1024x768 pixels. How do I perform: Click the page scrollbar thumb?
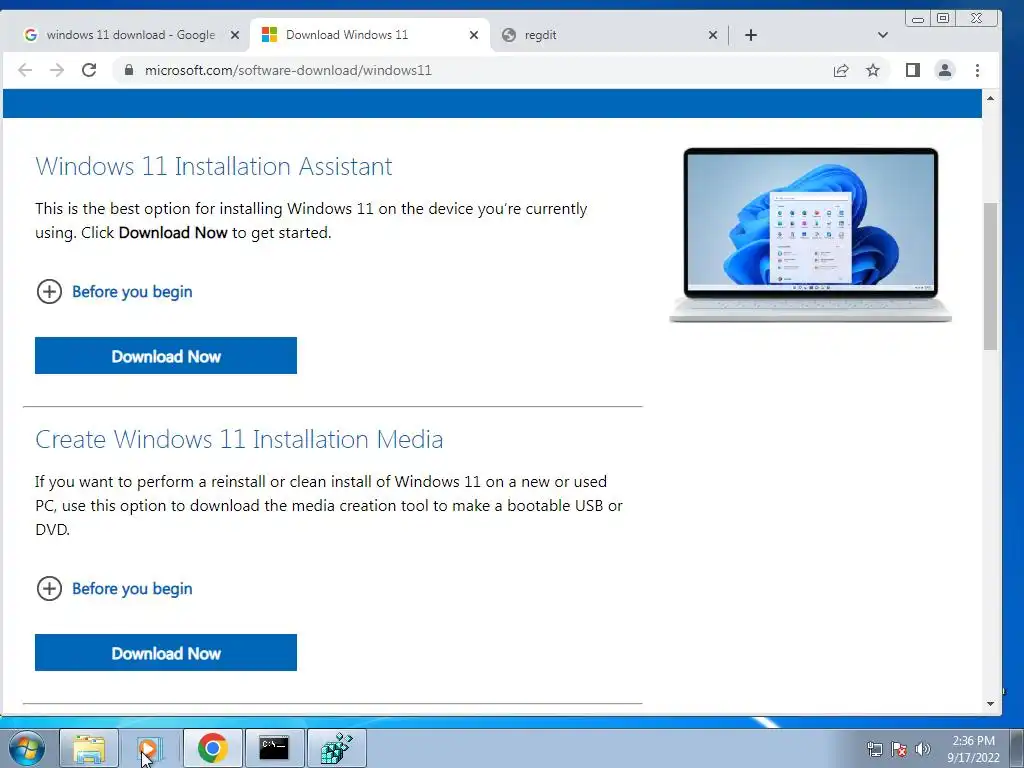(990, 276)
